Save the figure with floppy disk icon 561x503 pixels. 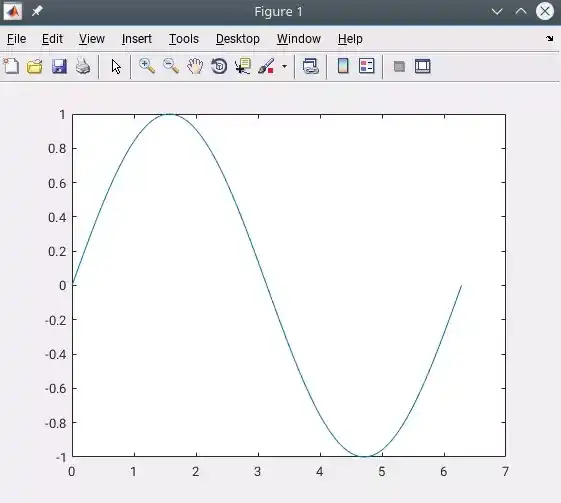point(59,67)
